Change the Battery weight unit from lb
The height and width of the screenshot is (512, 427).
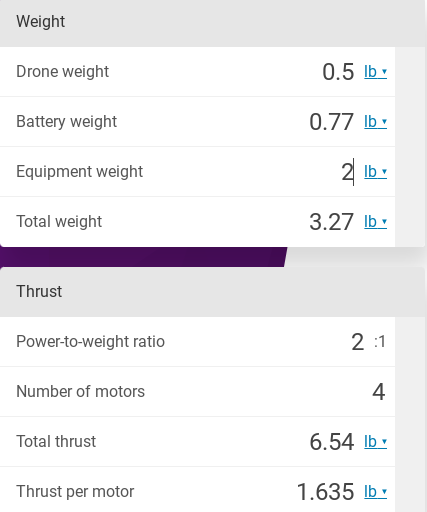(375, 122)
